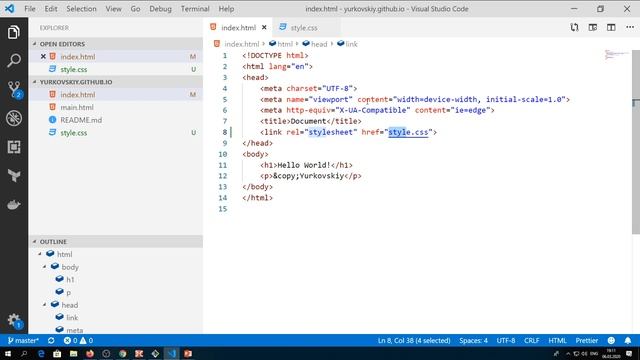Open the File menu
Screen dimensions: 640x360
tap(30, 9)
